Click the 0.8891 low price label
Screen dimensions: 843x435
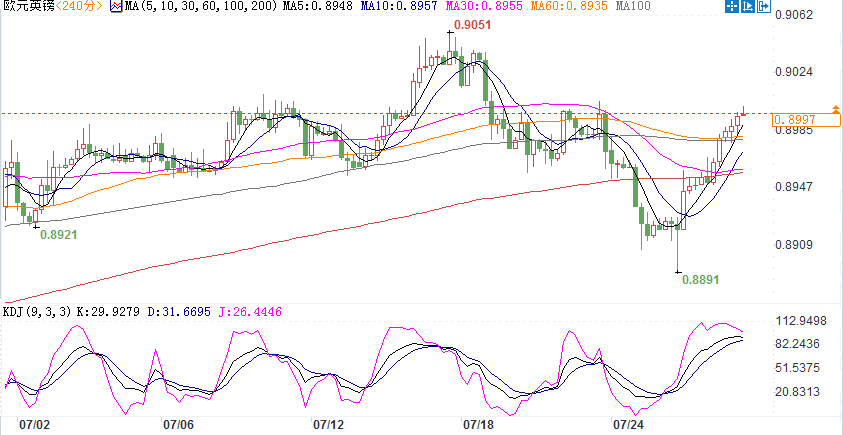[x=700, y=281]
